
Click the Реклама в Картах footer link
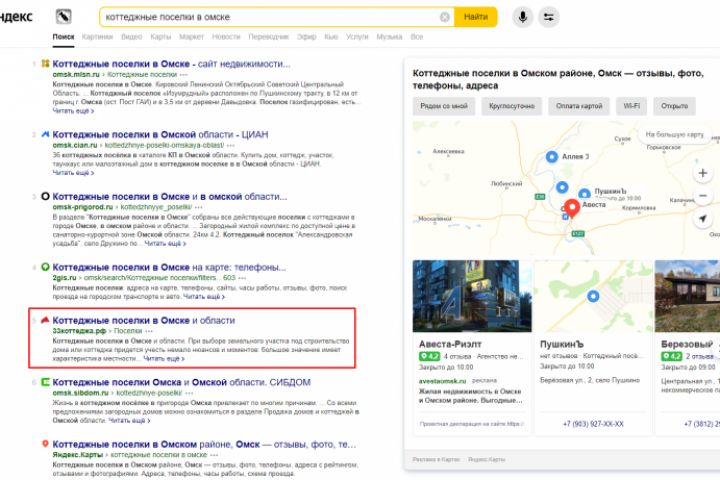(x=436, y=459)
